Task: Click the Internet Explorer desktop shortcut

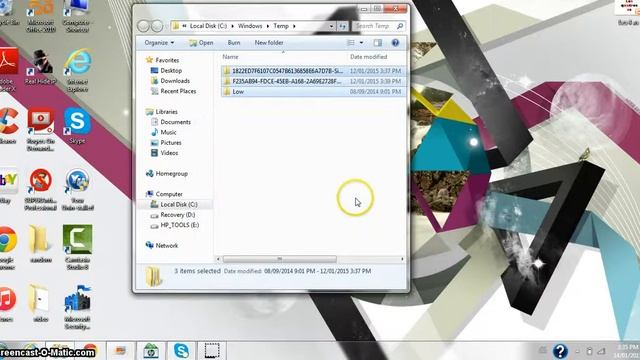Action: (78, 70)
